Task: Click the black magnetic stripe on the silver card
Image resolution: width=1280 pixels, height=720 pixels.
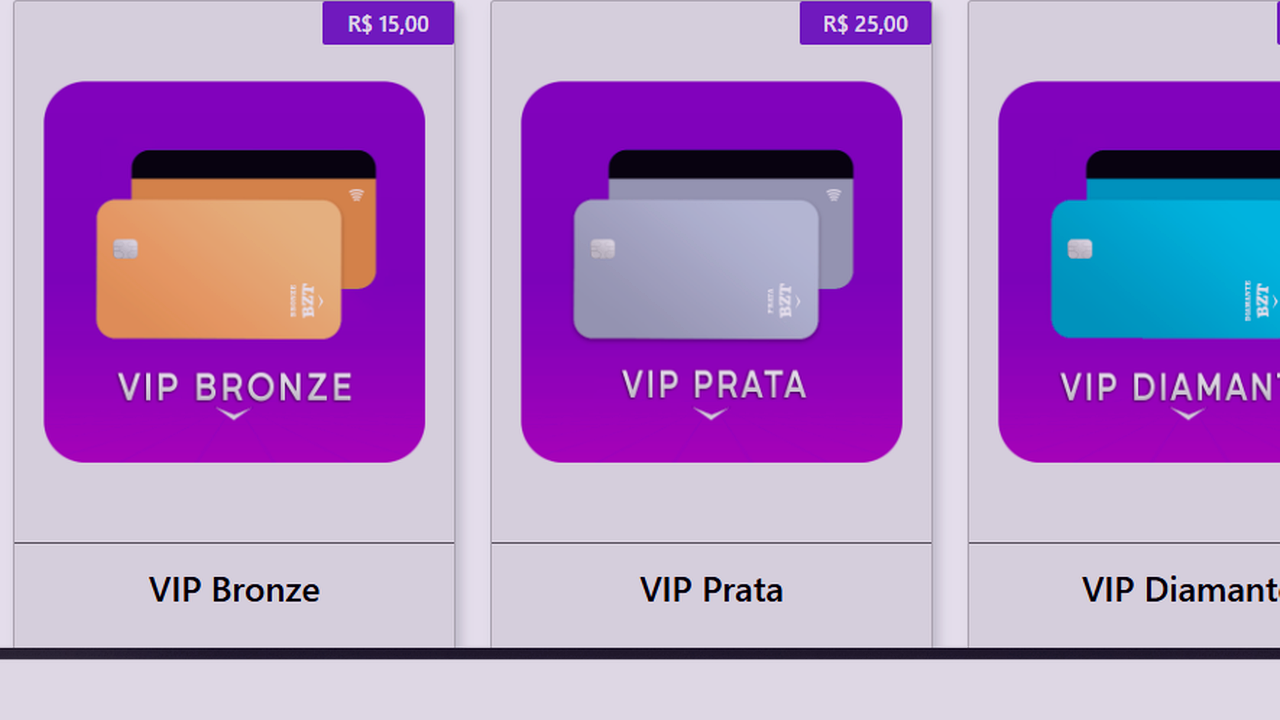Action: click(x=730, y=165)
